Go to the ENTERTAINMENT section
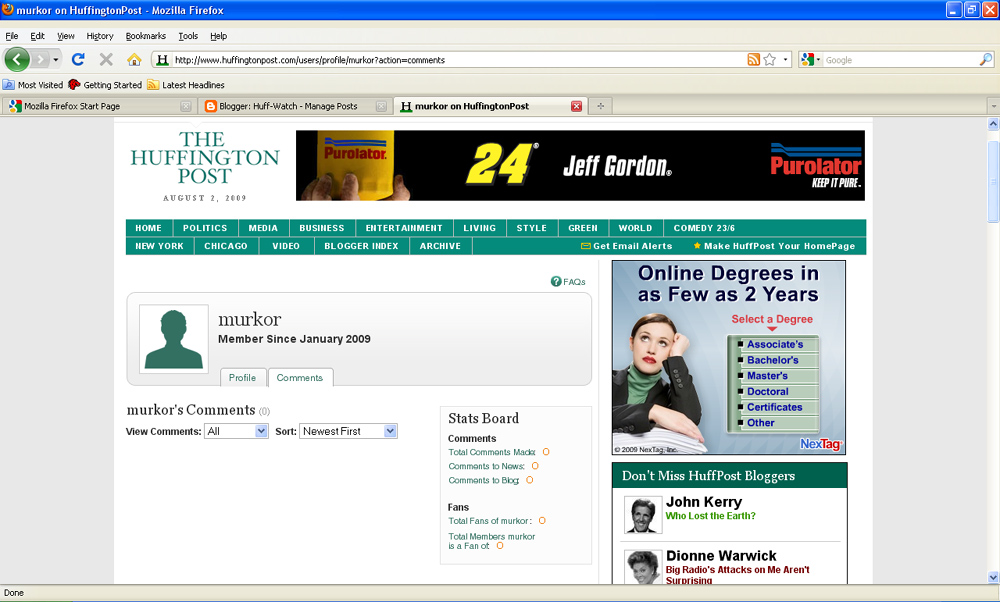This screenshot has height=602, width=1000. click(404, 228)
